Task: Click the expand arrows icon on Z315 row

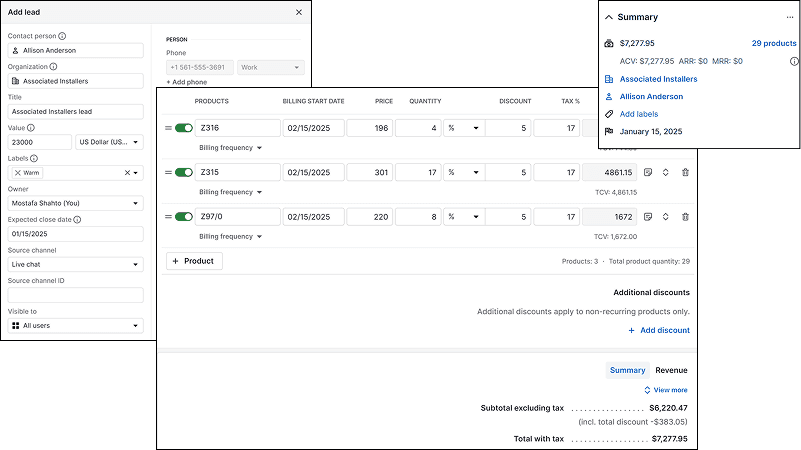Action: tap(666, 172)
